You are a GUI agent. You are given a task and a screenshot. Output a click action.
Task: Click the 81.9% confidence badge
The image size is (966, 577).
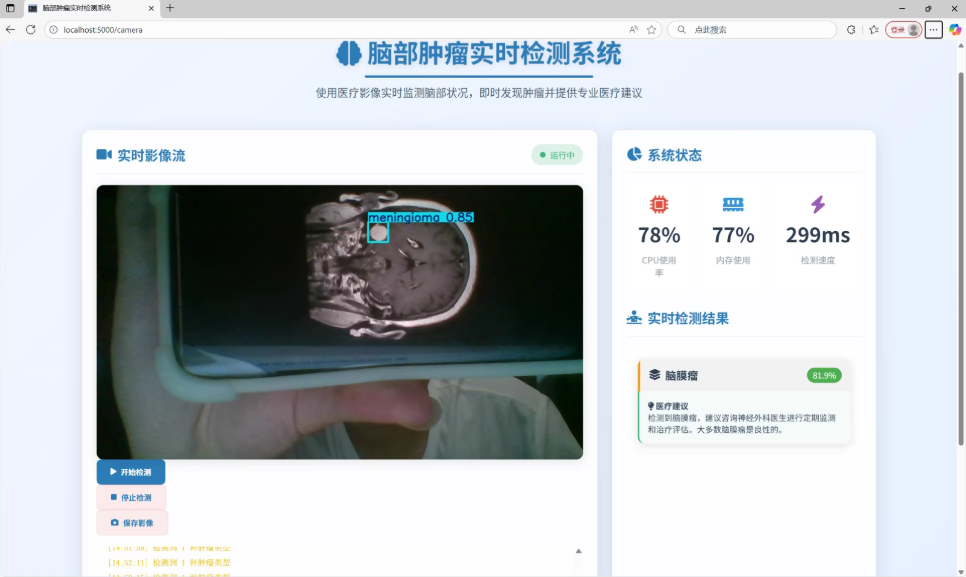(824, 375)
